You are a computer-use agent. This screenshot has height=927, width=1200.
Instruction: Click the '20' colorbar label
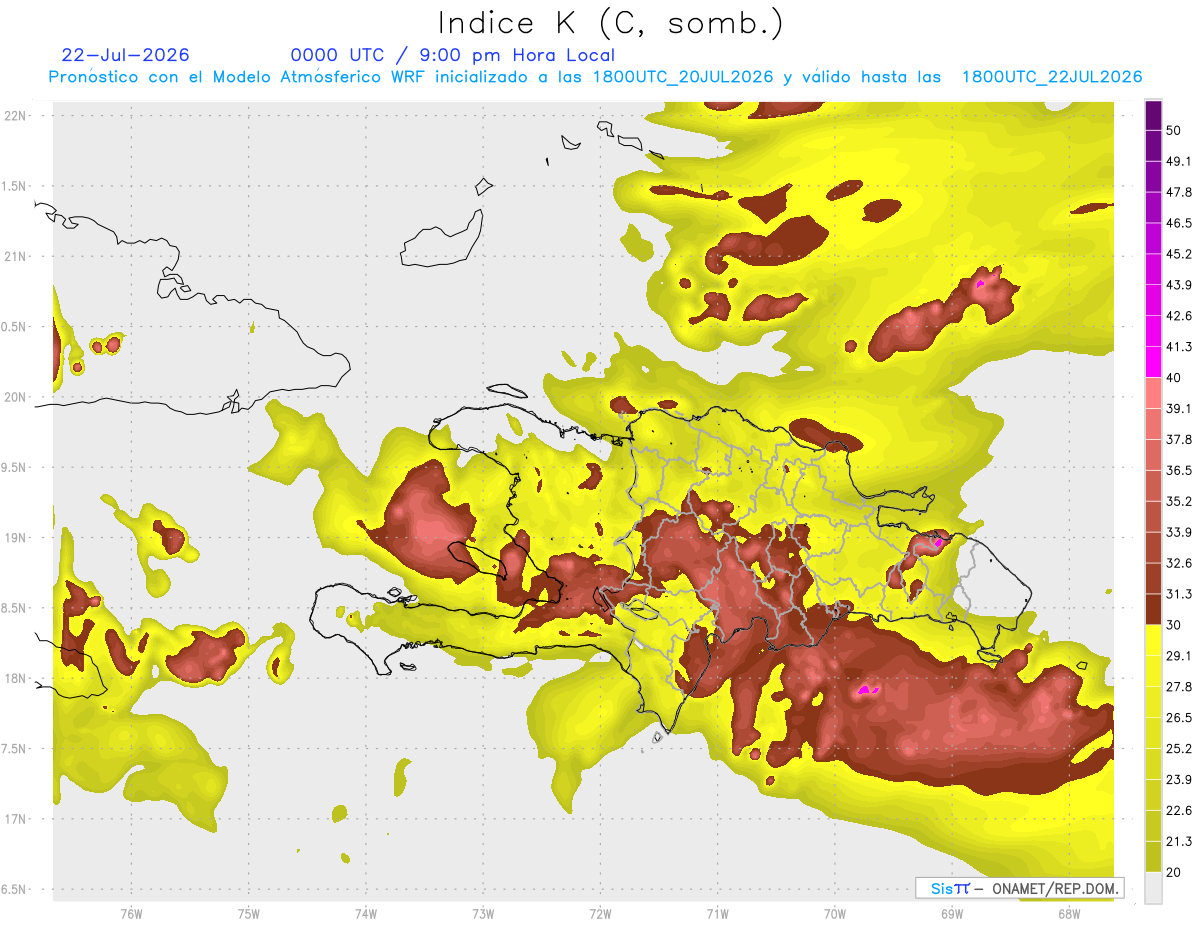(x=1174, y=873)
